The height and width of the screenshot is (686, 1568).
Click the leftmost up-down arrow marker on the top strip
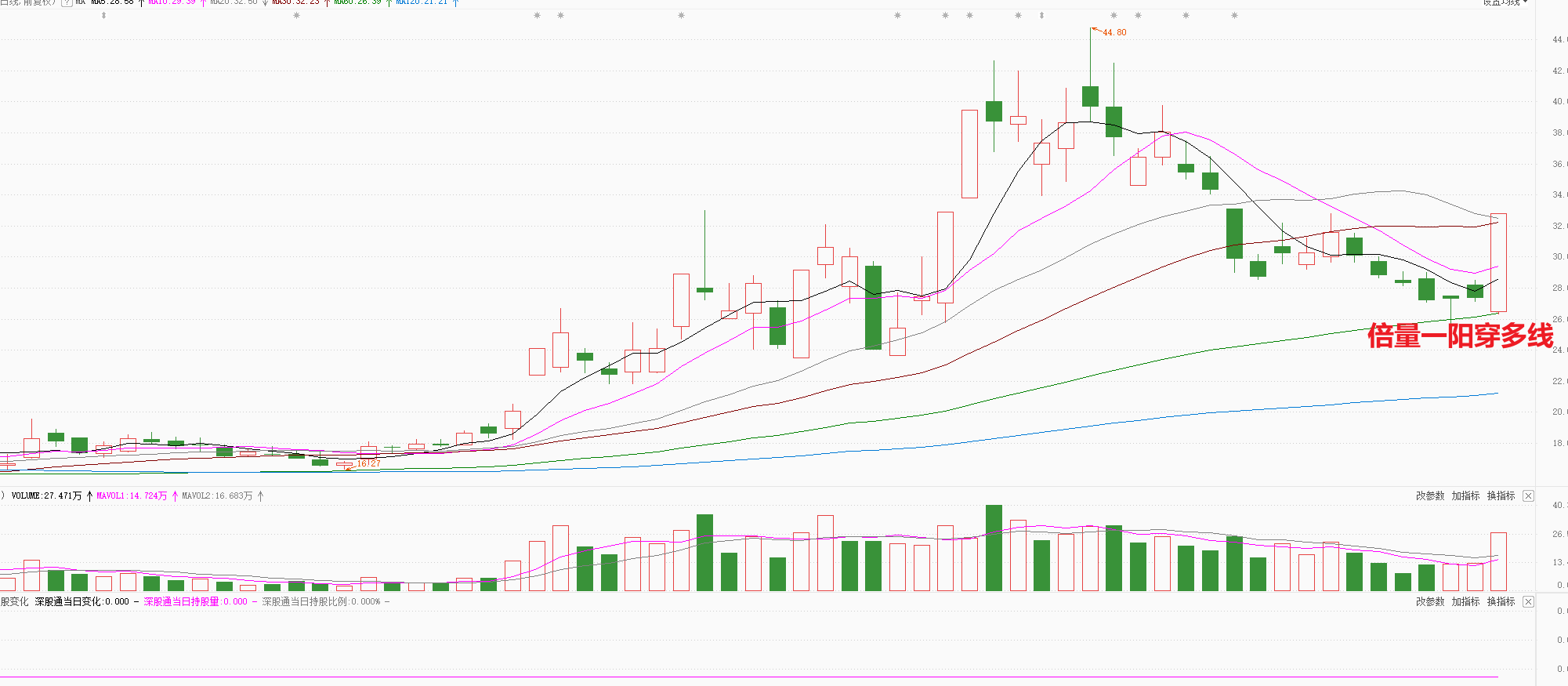[103, 16]
